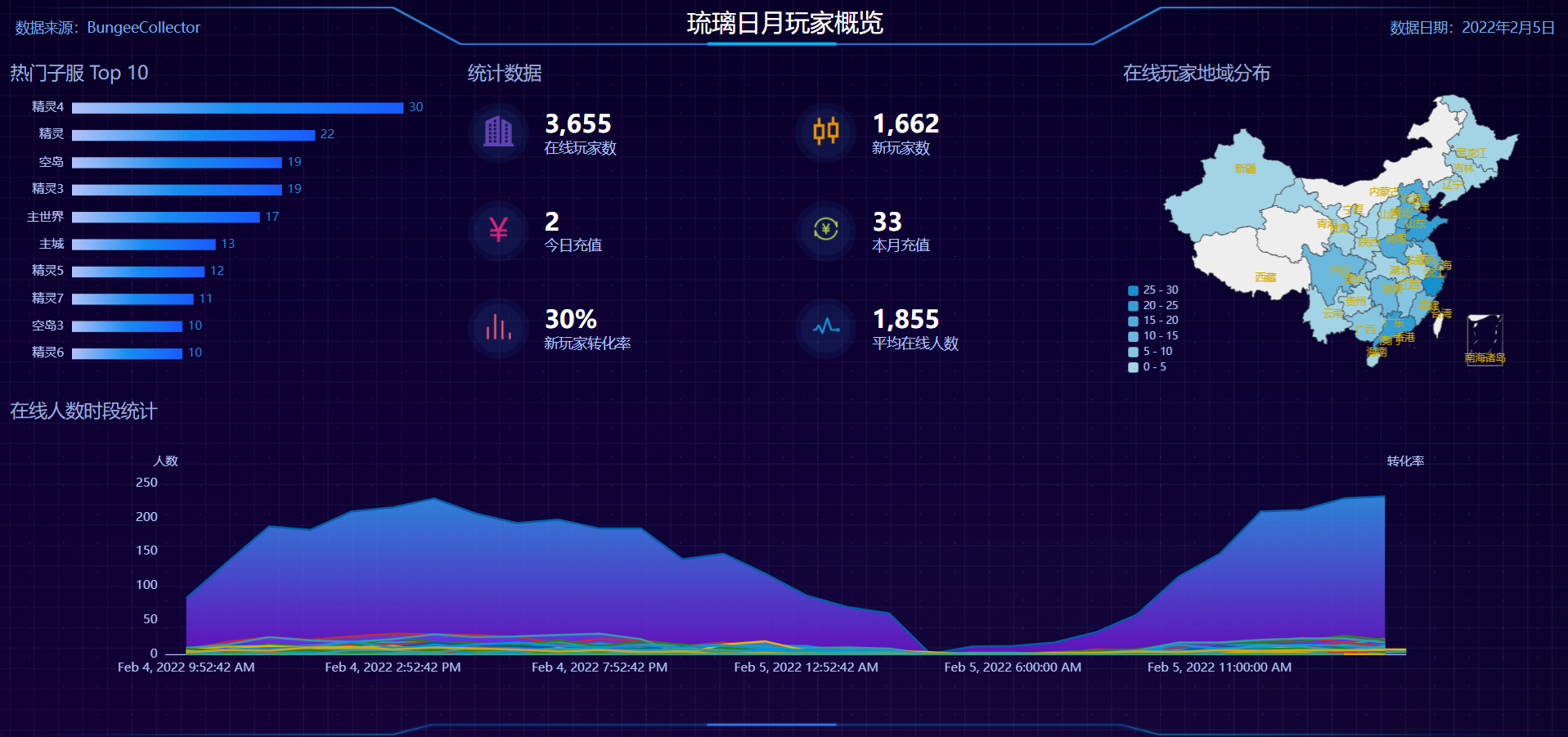Click the 本月充值 value 33
Viewport: 1568px width, 737px height.
[x=887, y=222]
